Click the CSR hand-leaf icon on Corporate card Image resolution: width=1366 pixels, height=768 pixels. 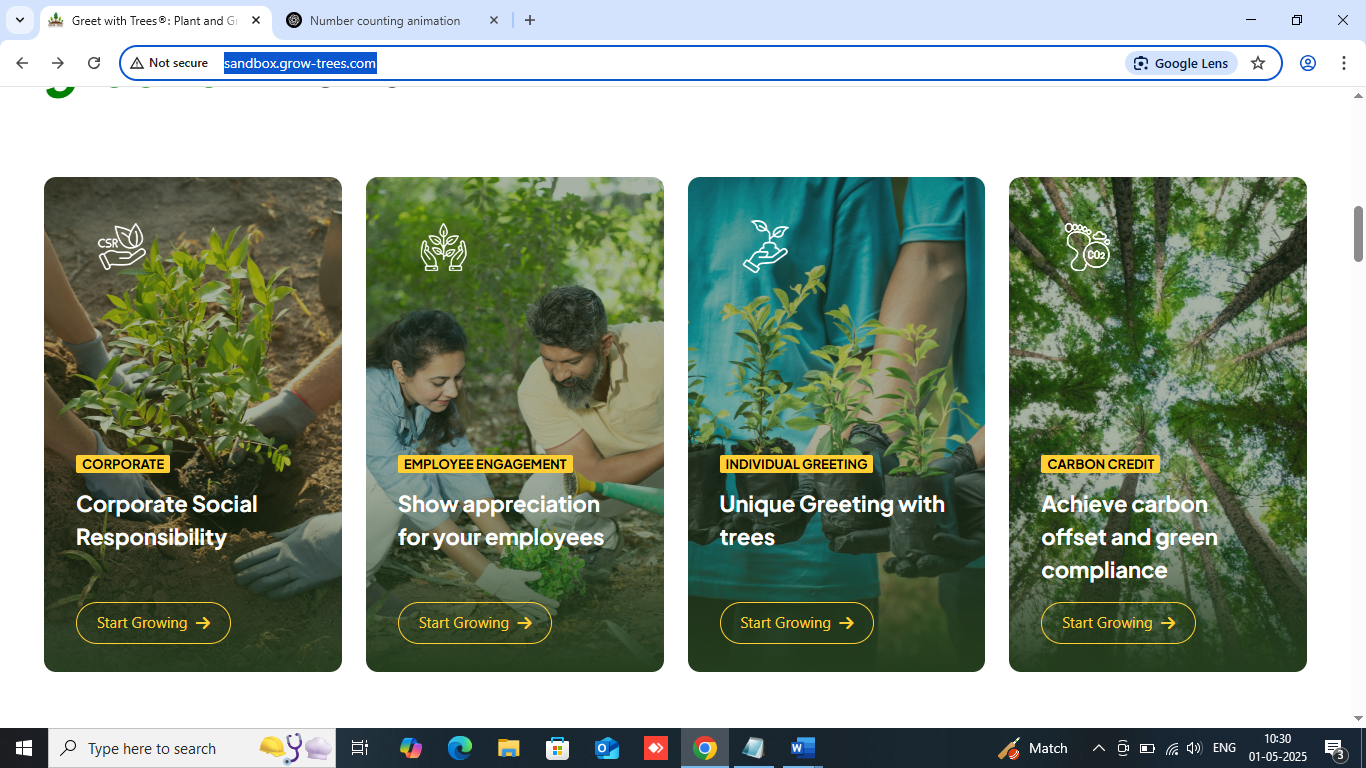click(122, 246)
